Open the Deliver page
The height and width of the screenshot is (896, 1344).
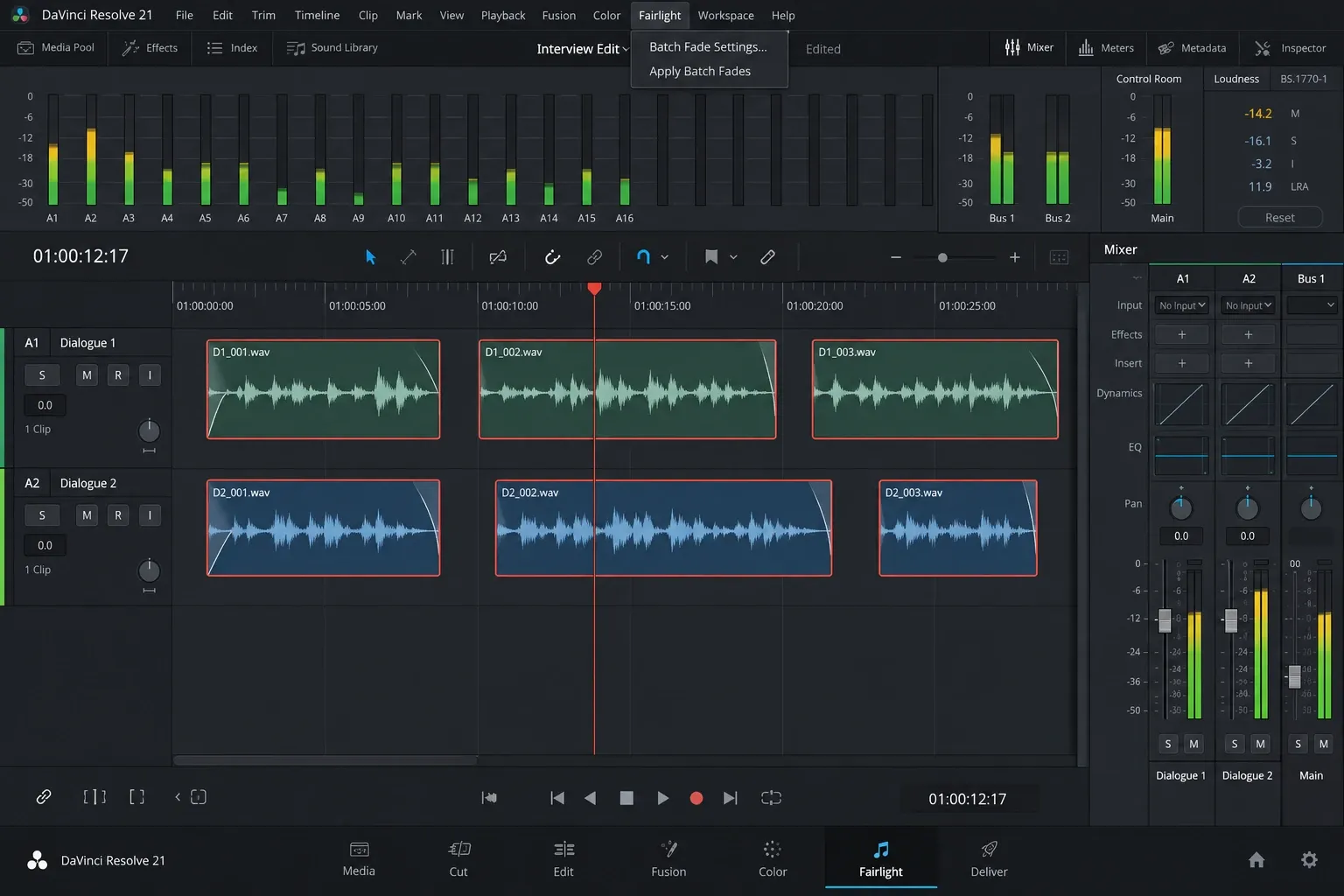click(989, 859)
